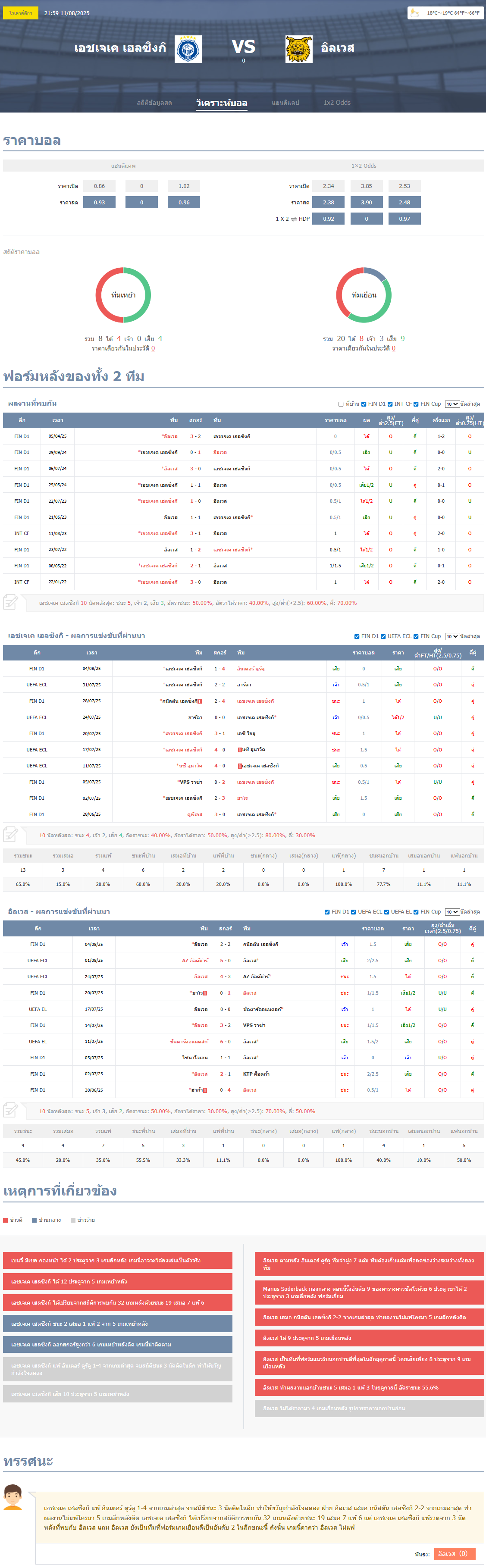Uncheck FIN Cup in Ilves results filters

click(x=416, y=912)
